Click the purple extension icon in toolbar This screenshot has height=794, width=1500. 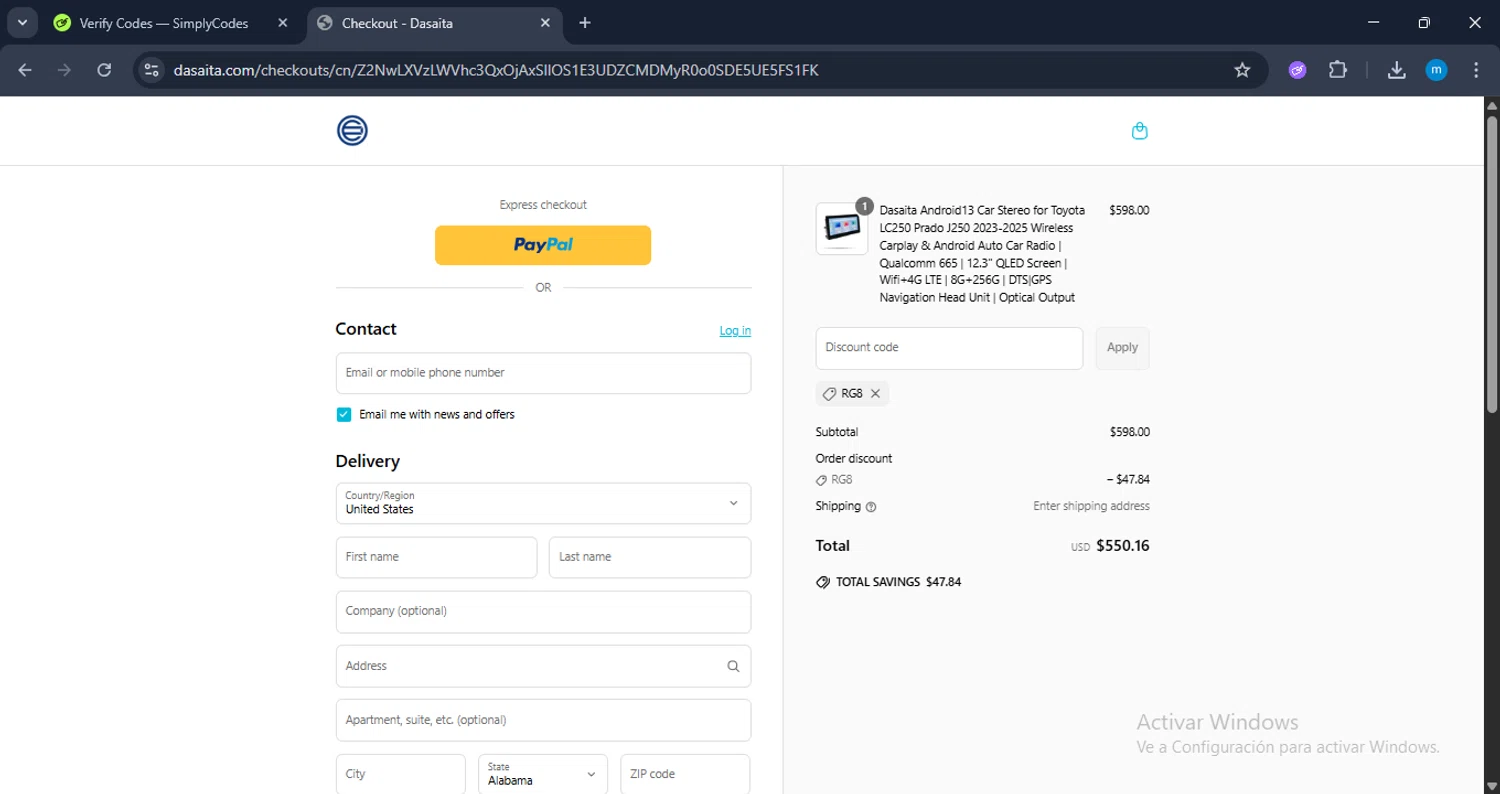tap(1297, 70)
